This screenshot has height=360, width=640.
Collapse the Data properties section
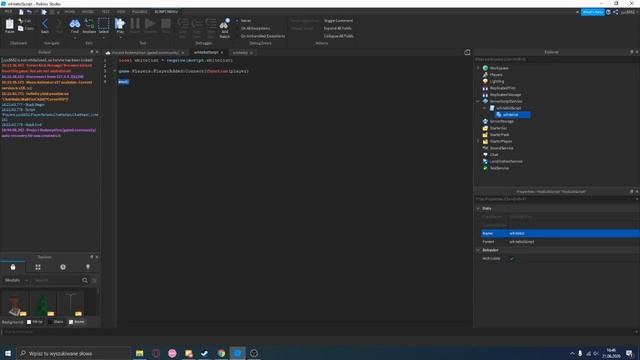tap(478, 209)
